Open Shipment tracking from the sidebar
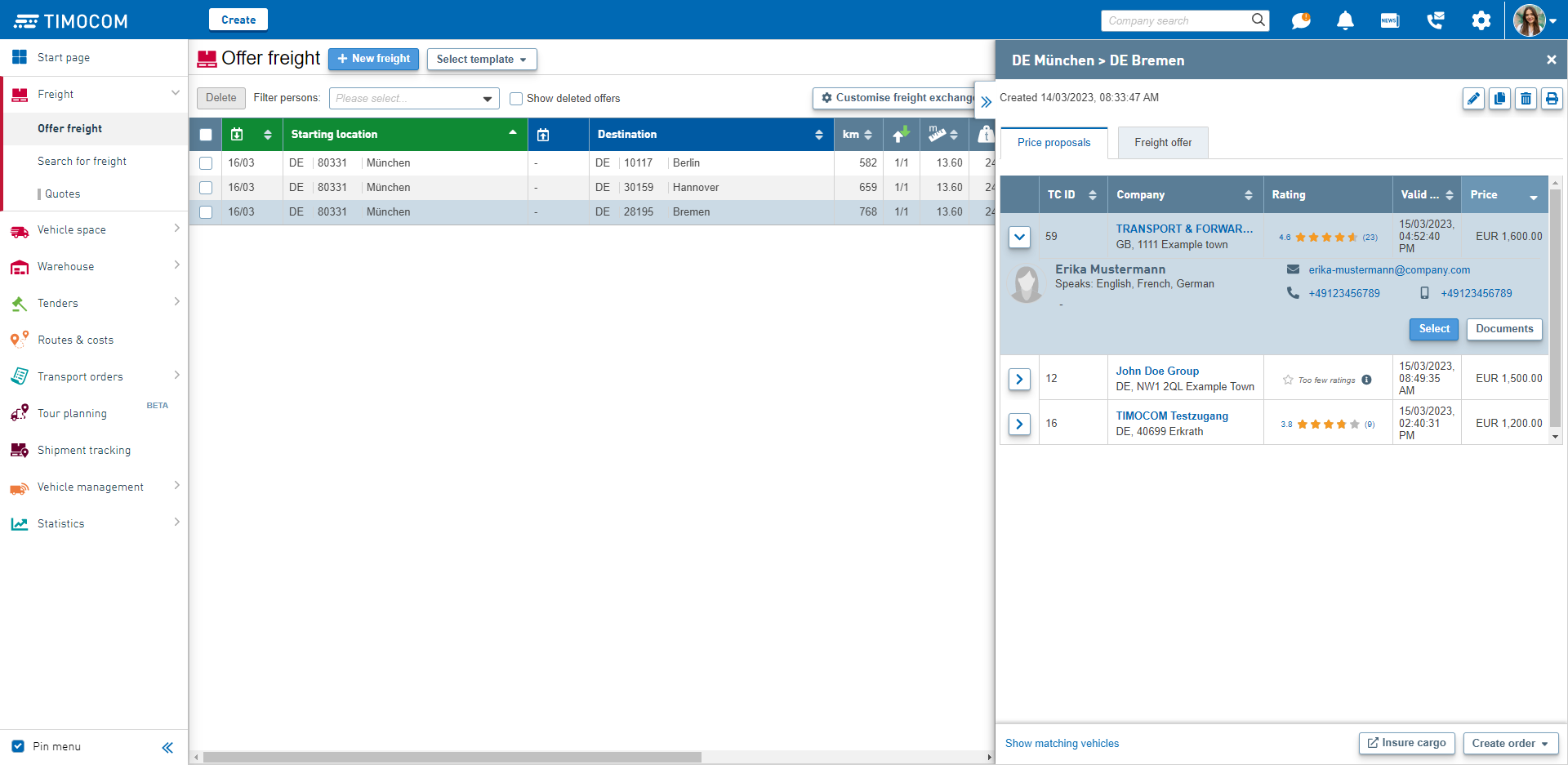The width and height of the screenshot is (1568, 765). click(x=84, y=450)
